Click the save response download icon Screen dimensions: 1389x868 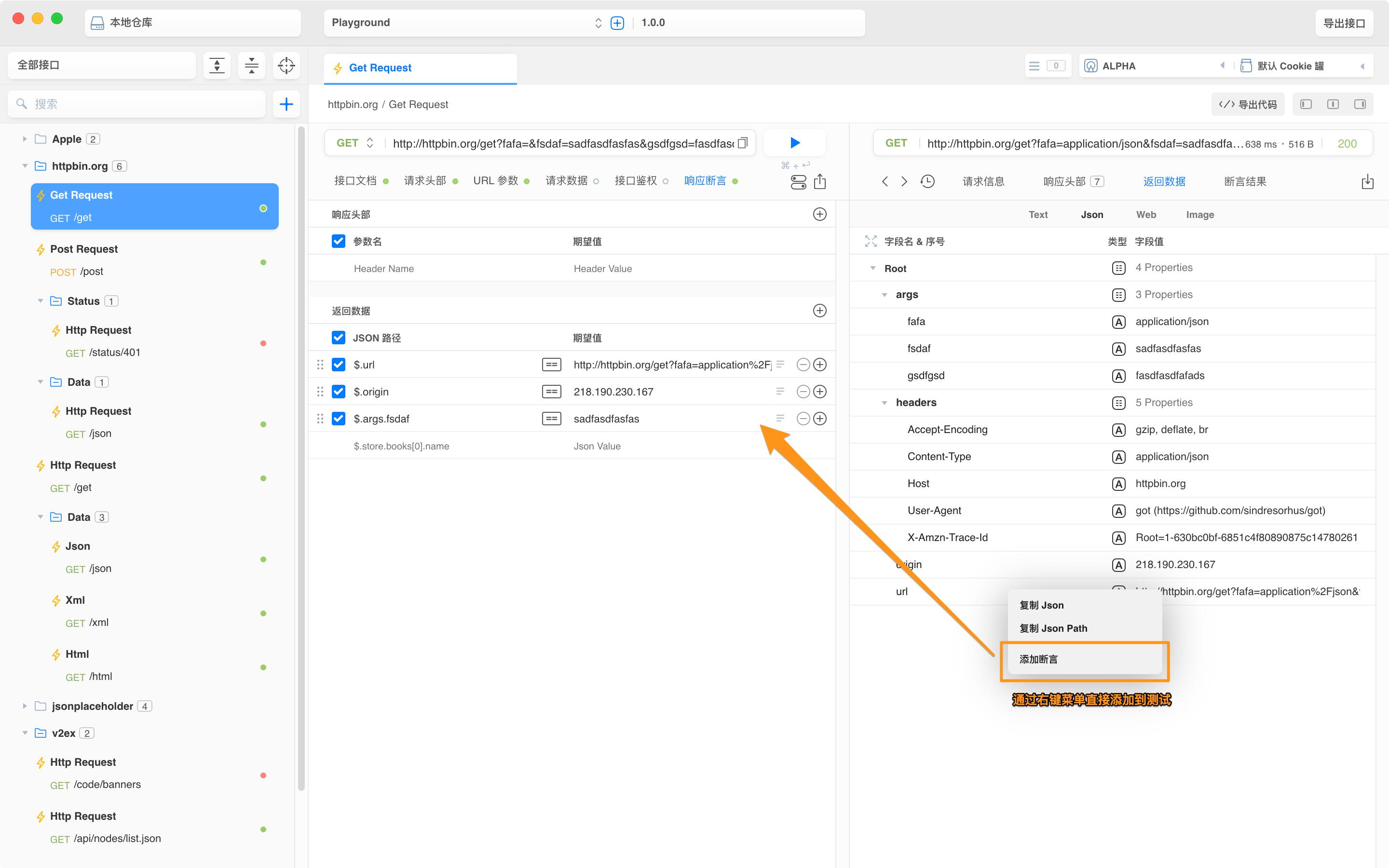pyautogui.click(x=1367, y=182)
